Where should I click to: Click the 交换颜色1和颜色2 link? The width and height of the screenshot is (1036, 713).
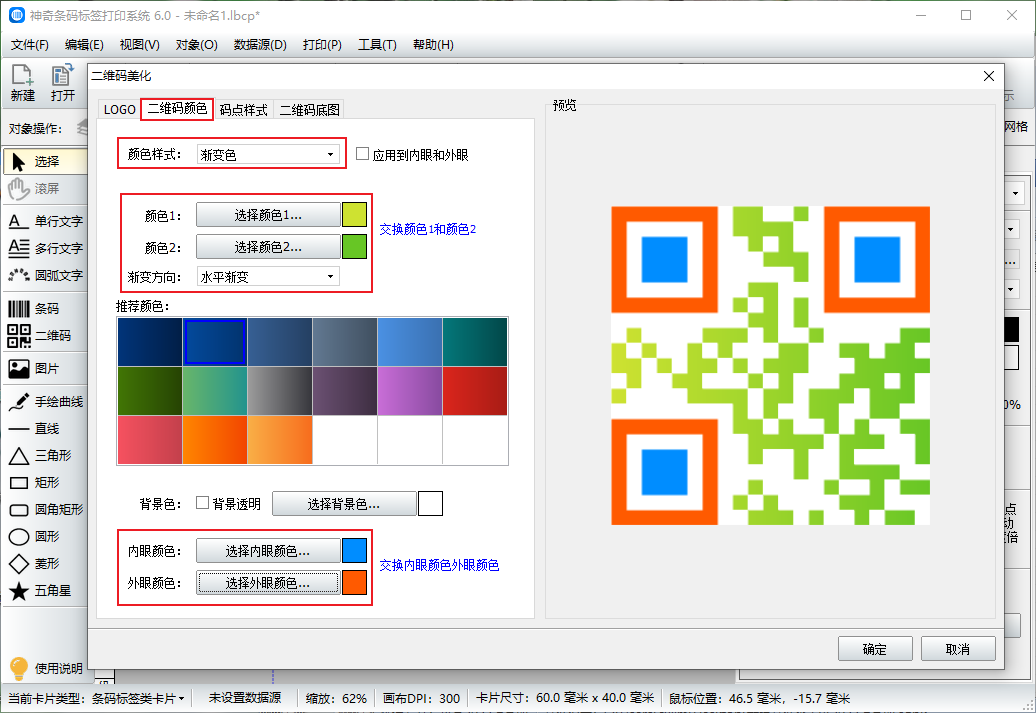[427, 229]
